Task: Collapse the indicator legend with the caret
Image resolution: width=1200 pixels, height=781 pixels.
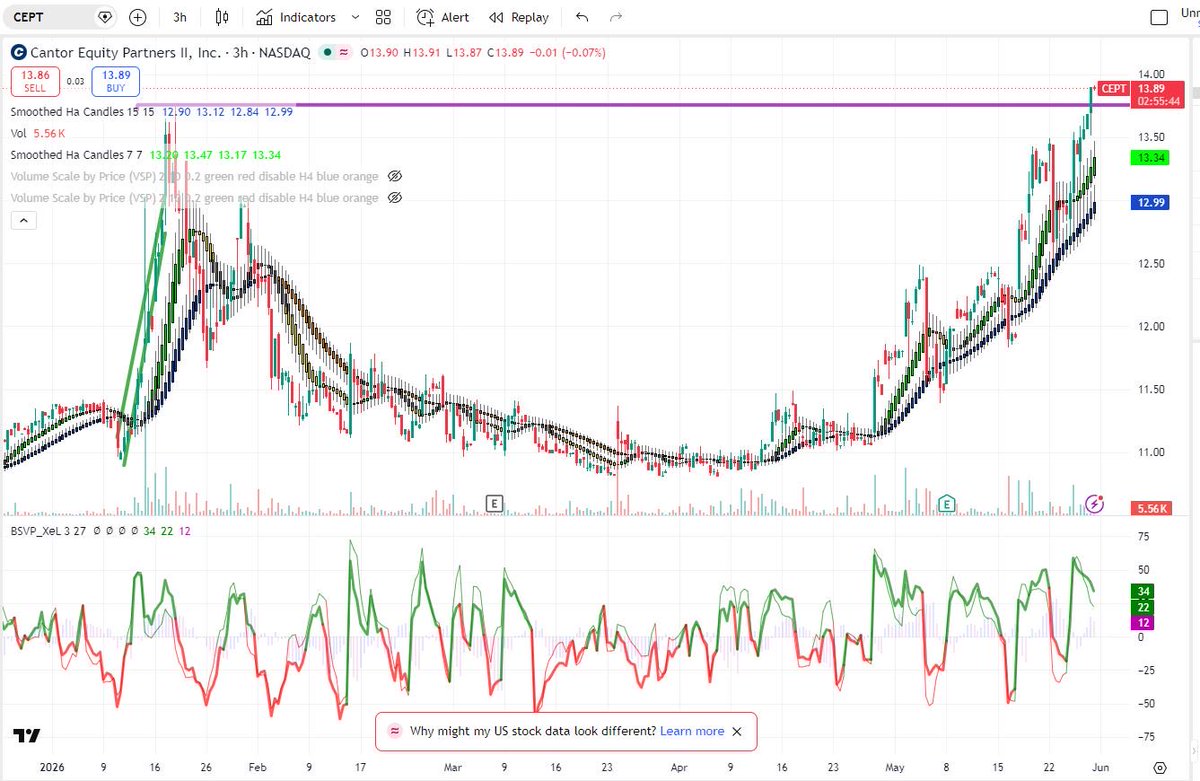Action: (24, 221)
